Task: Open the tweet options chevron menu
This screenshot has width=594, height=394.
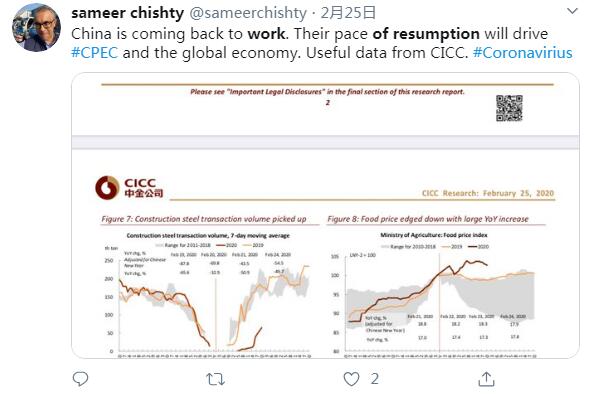Action: pos(572,11)
